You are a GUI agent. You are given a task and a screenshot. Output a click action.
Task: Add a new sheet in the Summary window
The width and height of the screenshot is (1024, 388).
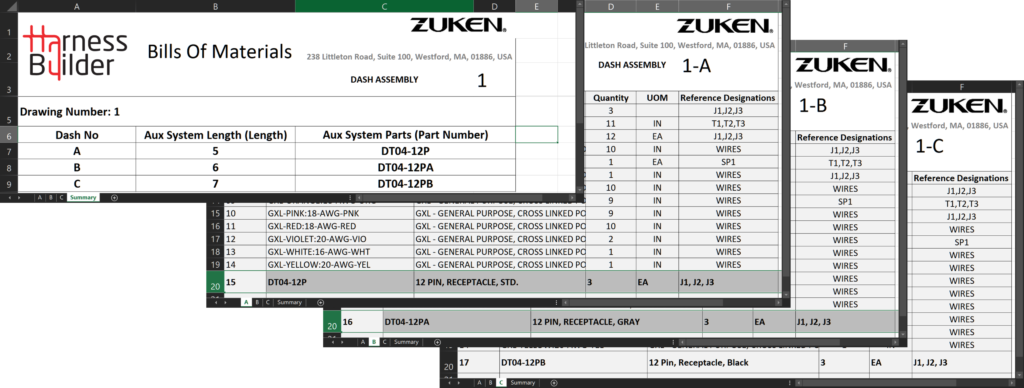tap(114, 197)
